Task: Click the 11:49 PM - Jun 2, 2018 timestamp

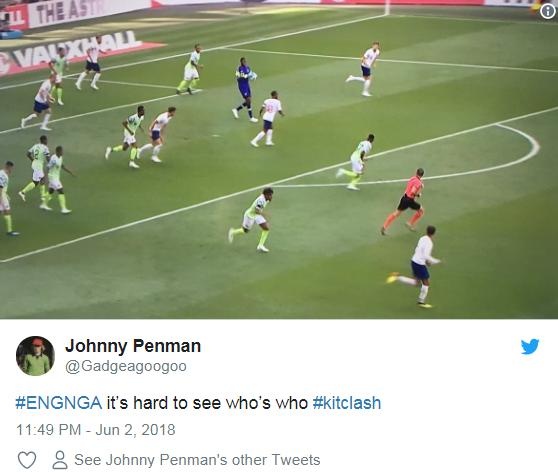Action: (x=96, y=430)
